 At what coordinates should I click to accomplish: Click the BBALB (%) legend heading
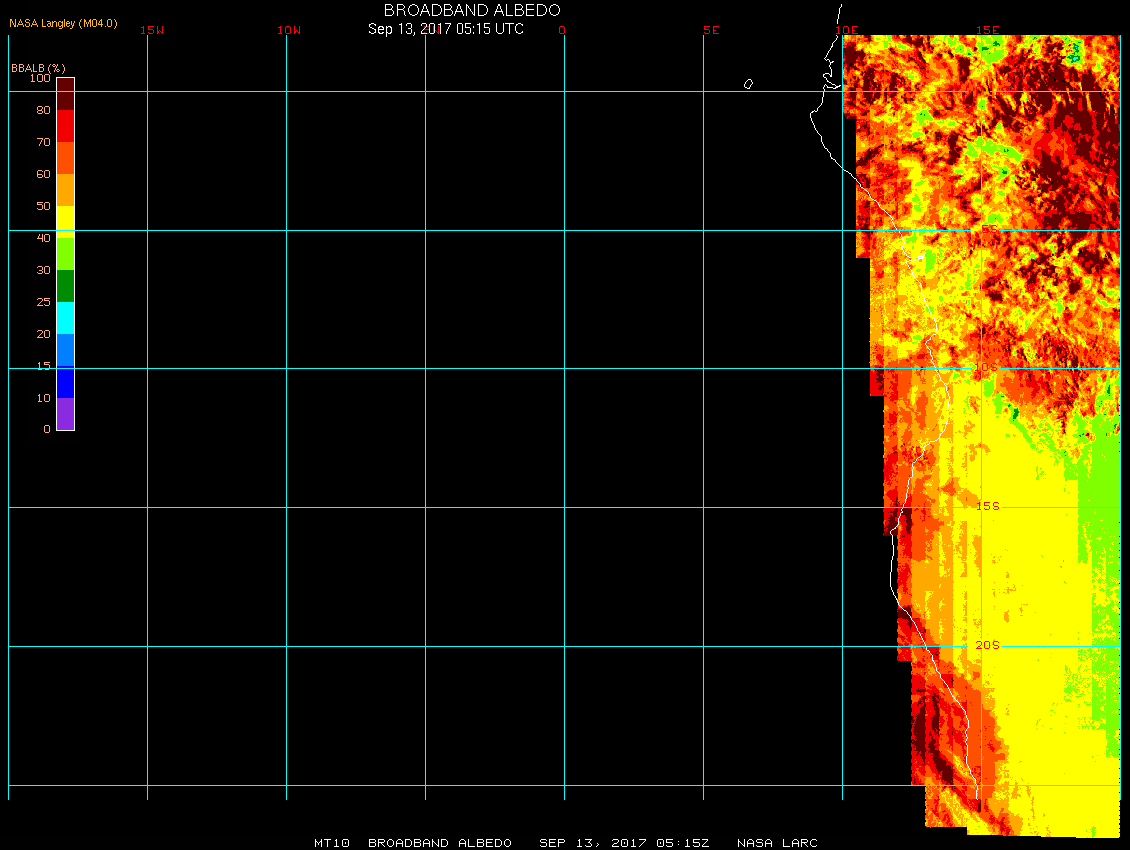tap(37, 68)
